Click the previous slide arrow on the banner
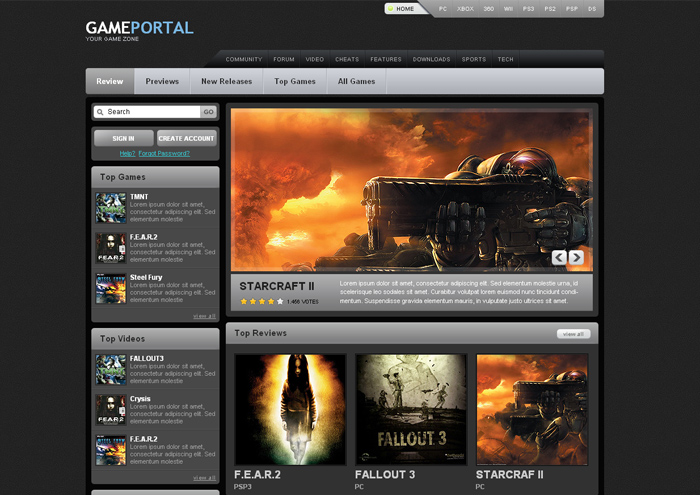This screenshot has width=700, height=495. pyautogui.click(x=559, y=258)
